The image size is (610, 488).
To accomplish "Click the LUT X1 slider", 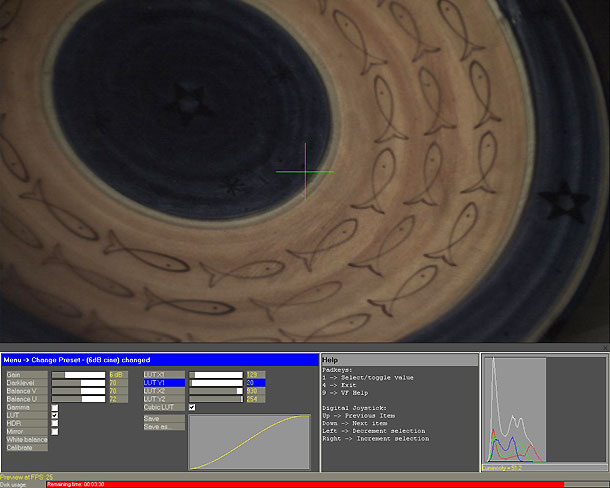I will pos(216,375).
